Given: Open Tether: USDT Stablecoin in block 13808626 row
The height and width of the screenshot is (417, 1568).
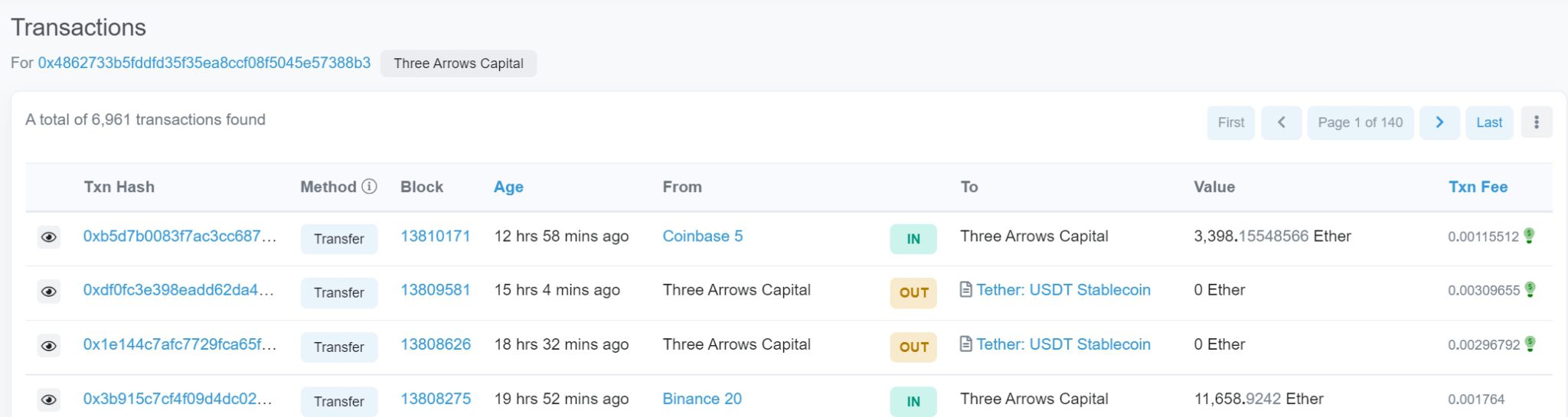Looking at the screenshot, I should coord(1063,344).
